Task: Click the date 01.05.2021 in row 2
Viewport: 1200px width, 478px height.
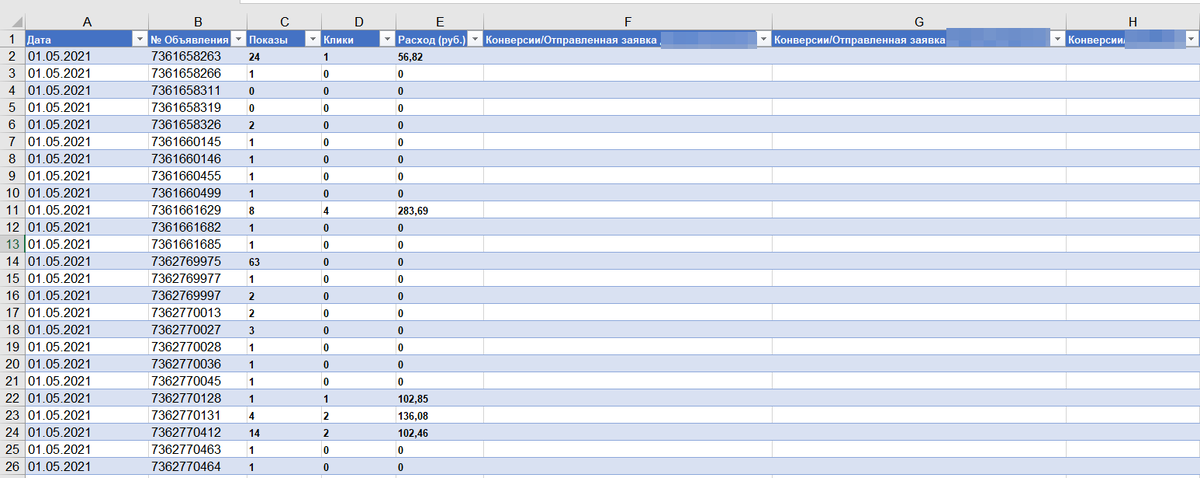Action: tap(59, 57)
